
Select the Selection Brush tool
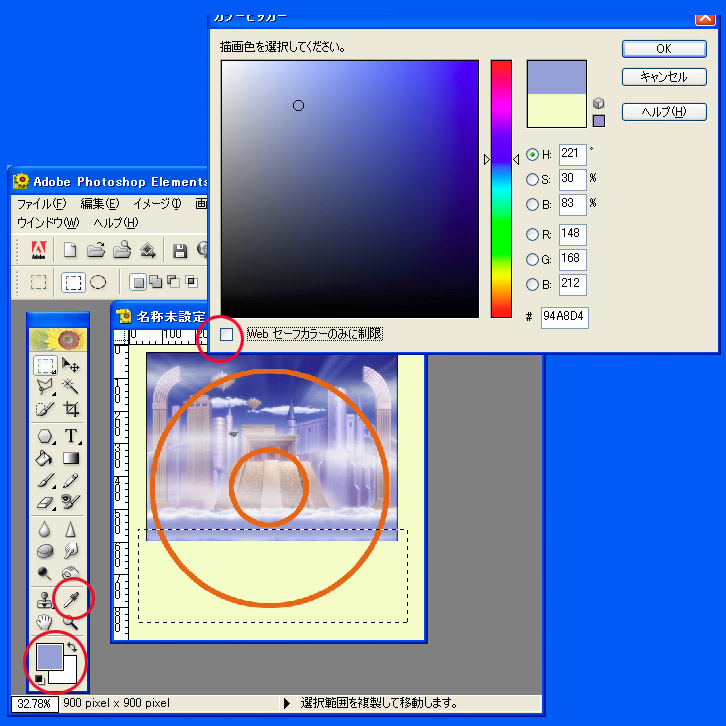(x=45, y=409)
